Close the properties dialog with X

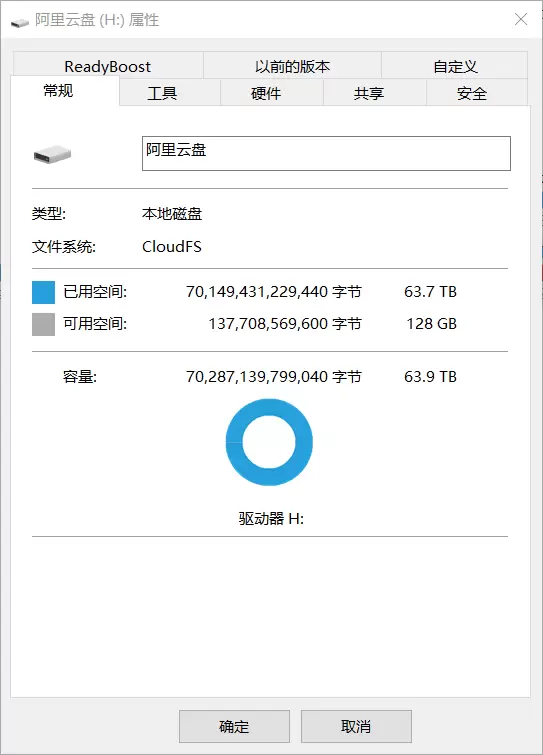click(521, 19)
